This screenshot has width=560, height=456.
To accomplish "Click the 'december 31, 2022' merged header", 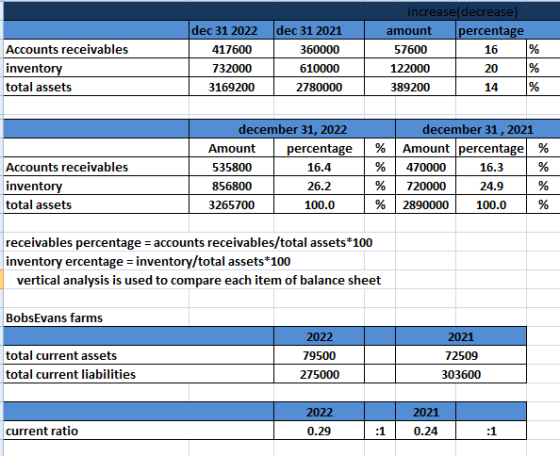I will pyautogui.click(x=292, y=129).
